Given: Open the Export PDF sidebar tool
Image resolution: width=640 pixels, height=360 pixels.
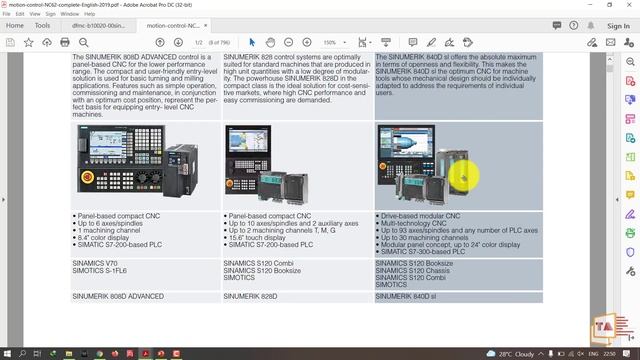Looking at the screenshot, I should click(630, 138).
